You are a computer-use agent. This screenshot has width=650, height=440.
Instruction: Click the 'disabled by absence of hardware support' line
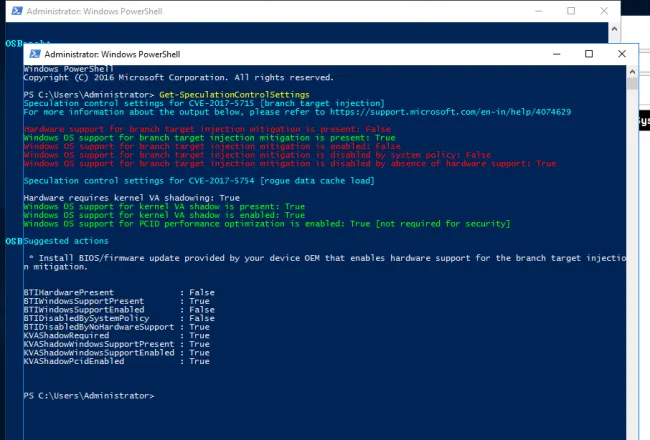pyautogui.click(x=290, y=164)
